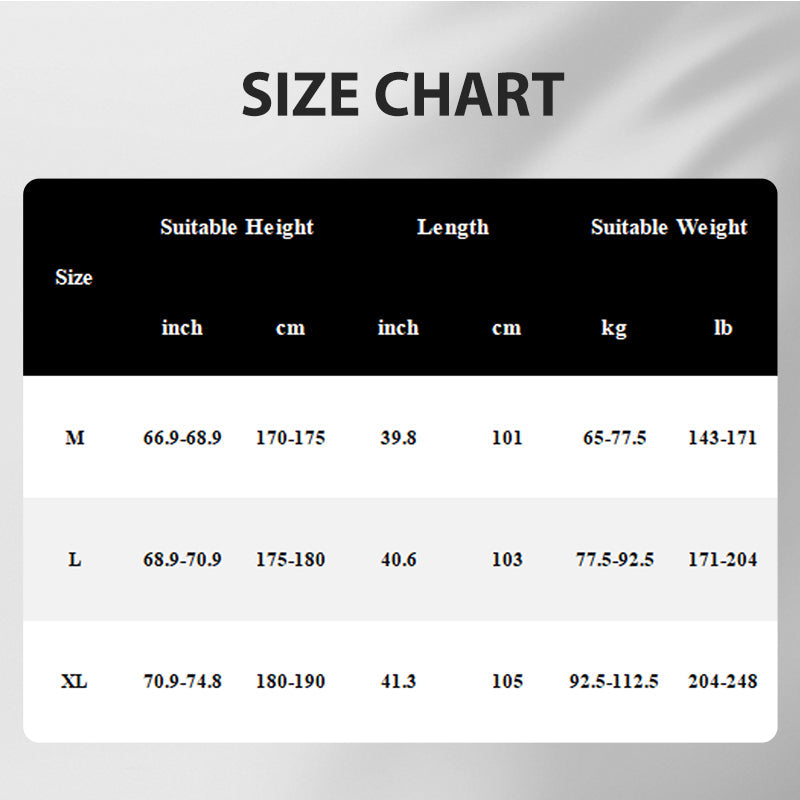Viewport: 800px width, 800px height.
Task: Click the 92.5-112.5 kg weight cell
Action: point(614,682)
